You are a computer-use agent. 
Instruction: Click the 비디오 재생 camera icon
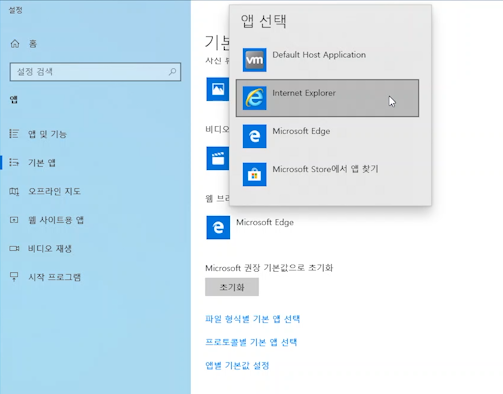[x=14, y=248]
